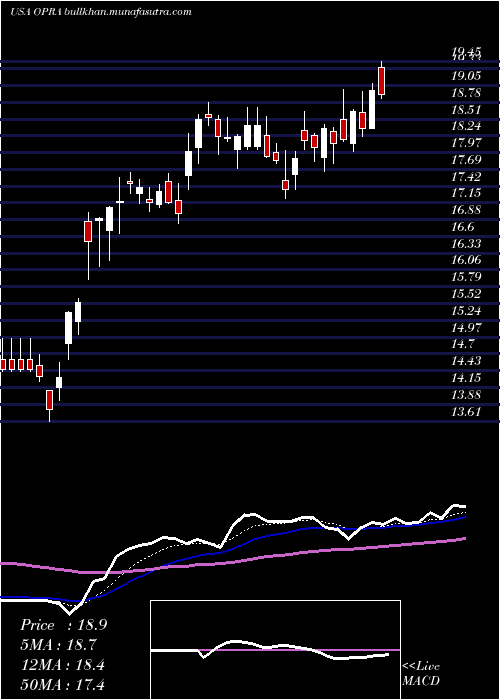Viewport: 500px width, 700px height.
Task: Click the 17.42 price axis label
Action: pos(466,177)
